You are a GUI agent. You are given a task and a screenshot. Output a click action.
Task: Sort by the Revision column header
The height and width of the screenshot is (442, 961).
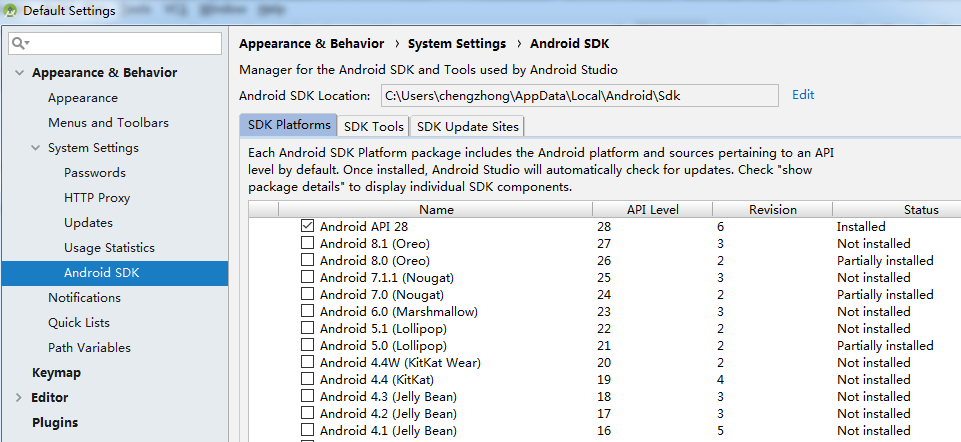tap(772, 210)
